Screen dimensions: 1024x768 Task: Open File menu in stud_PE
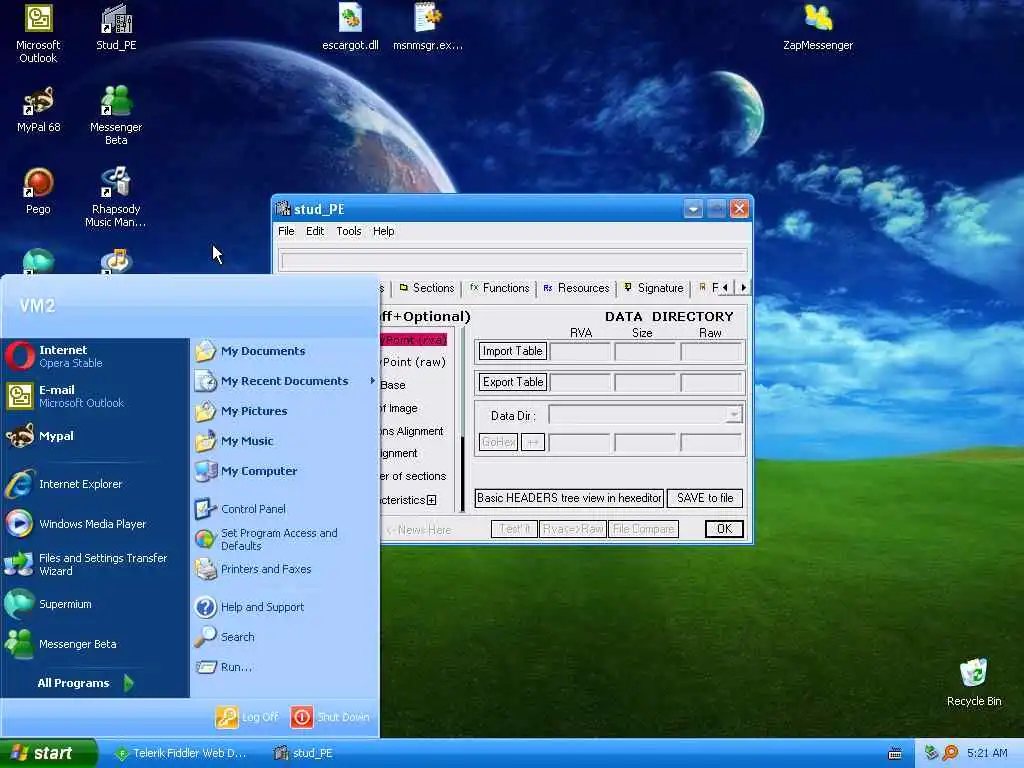[286, 231]
